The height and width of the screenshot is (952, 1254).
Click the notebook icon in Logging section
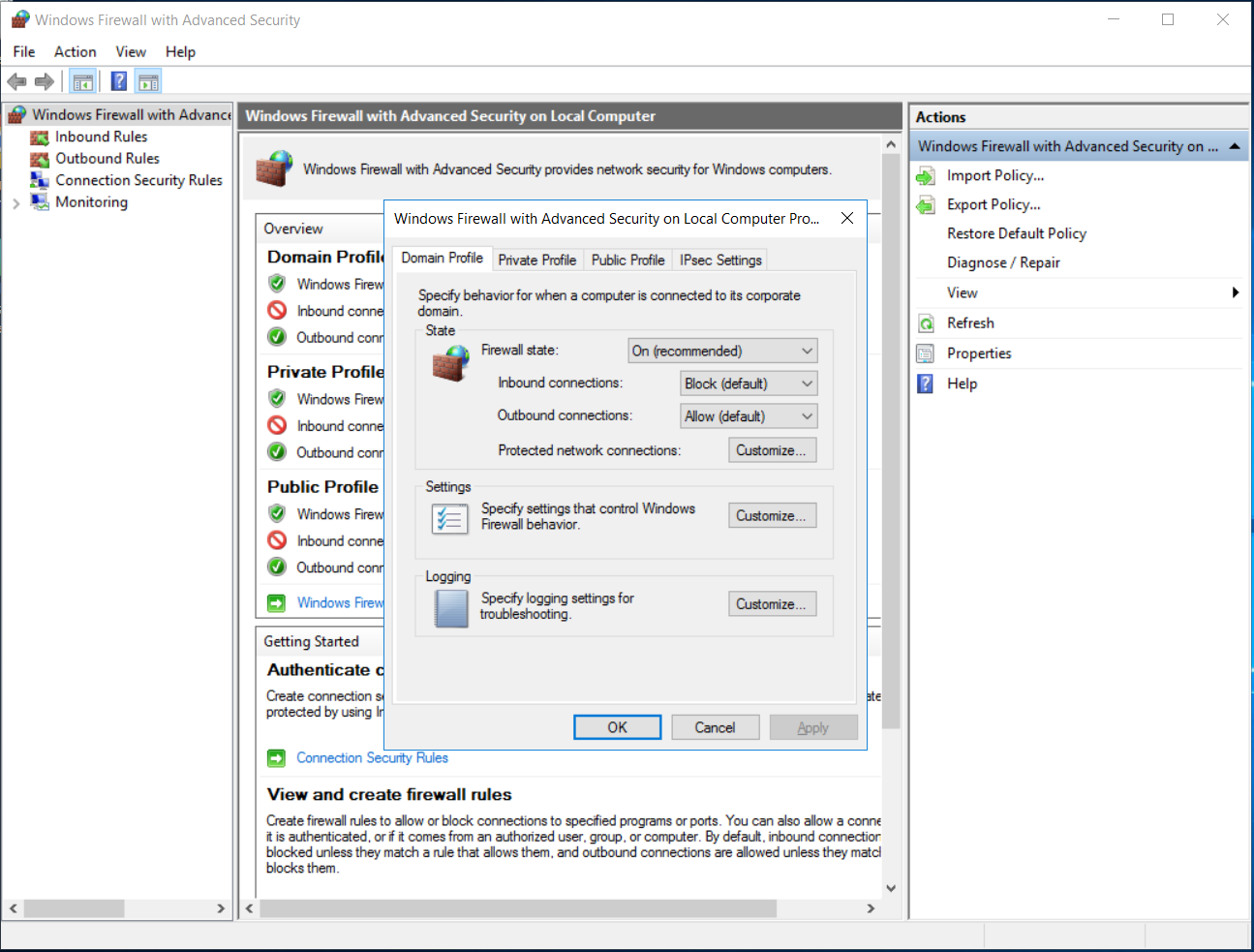(451, 608)
